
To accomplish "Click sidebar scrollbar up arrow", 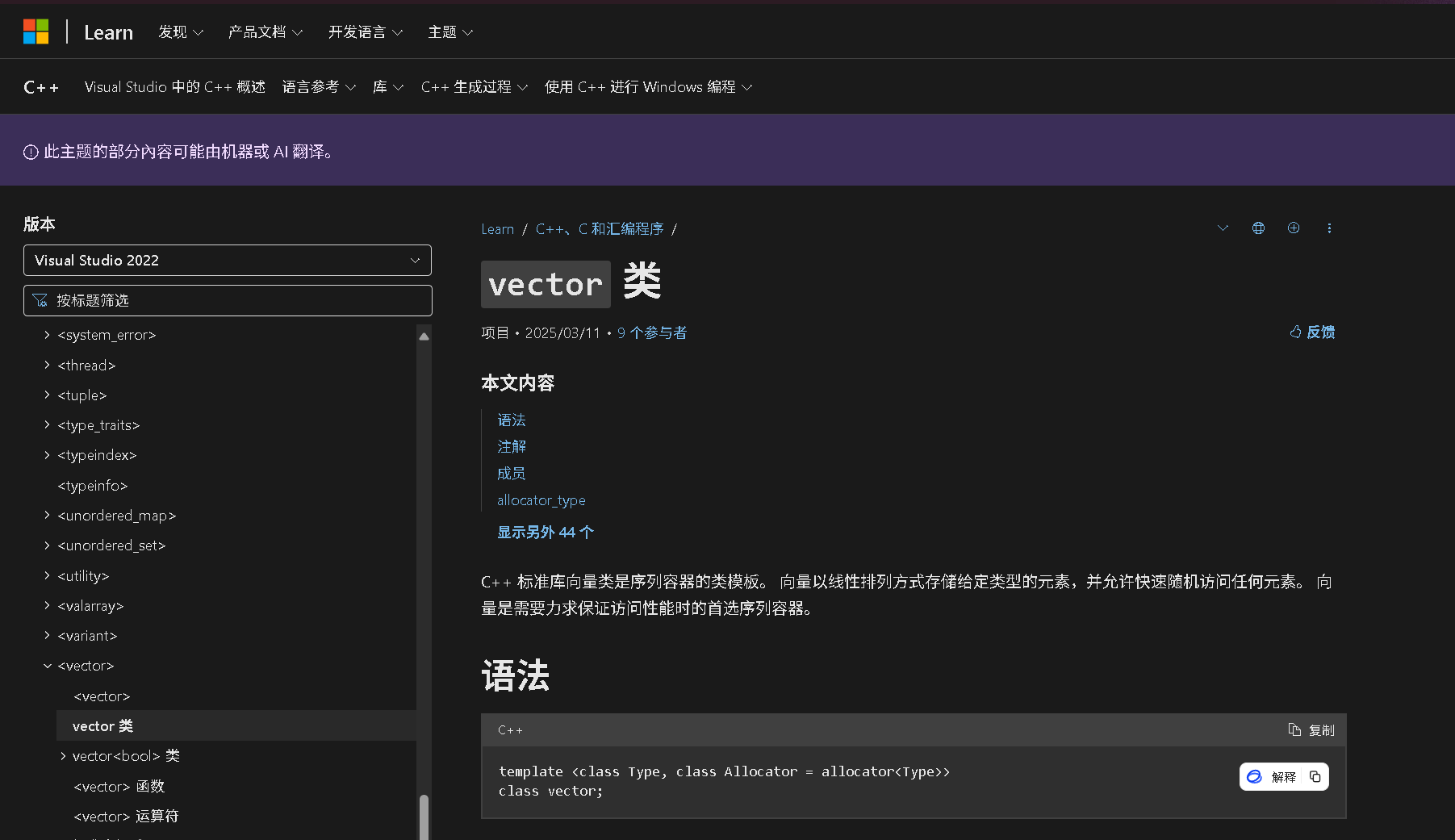I will pyautogui.click(x=424, y=336).
